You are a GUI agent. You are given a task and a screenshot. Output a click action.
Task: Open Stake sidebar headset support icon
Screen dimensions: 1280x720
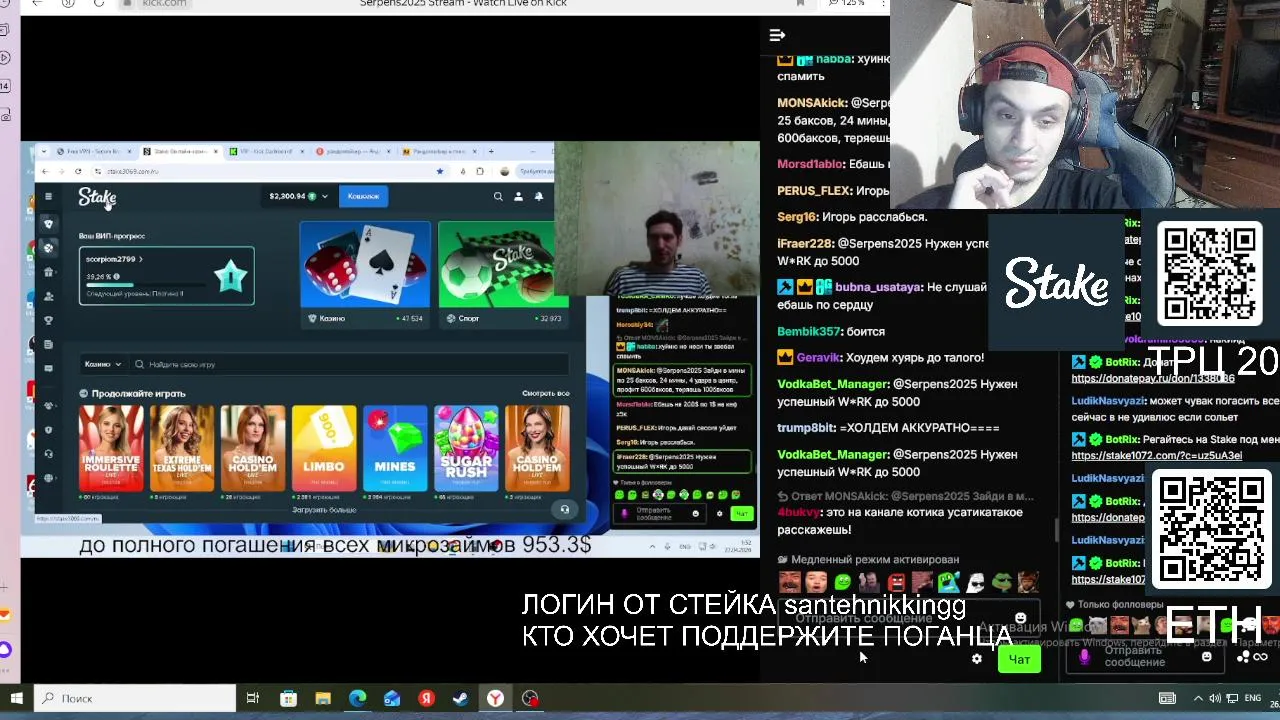(48, 454)
